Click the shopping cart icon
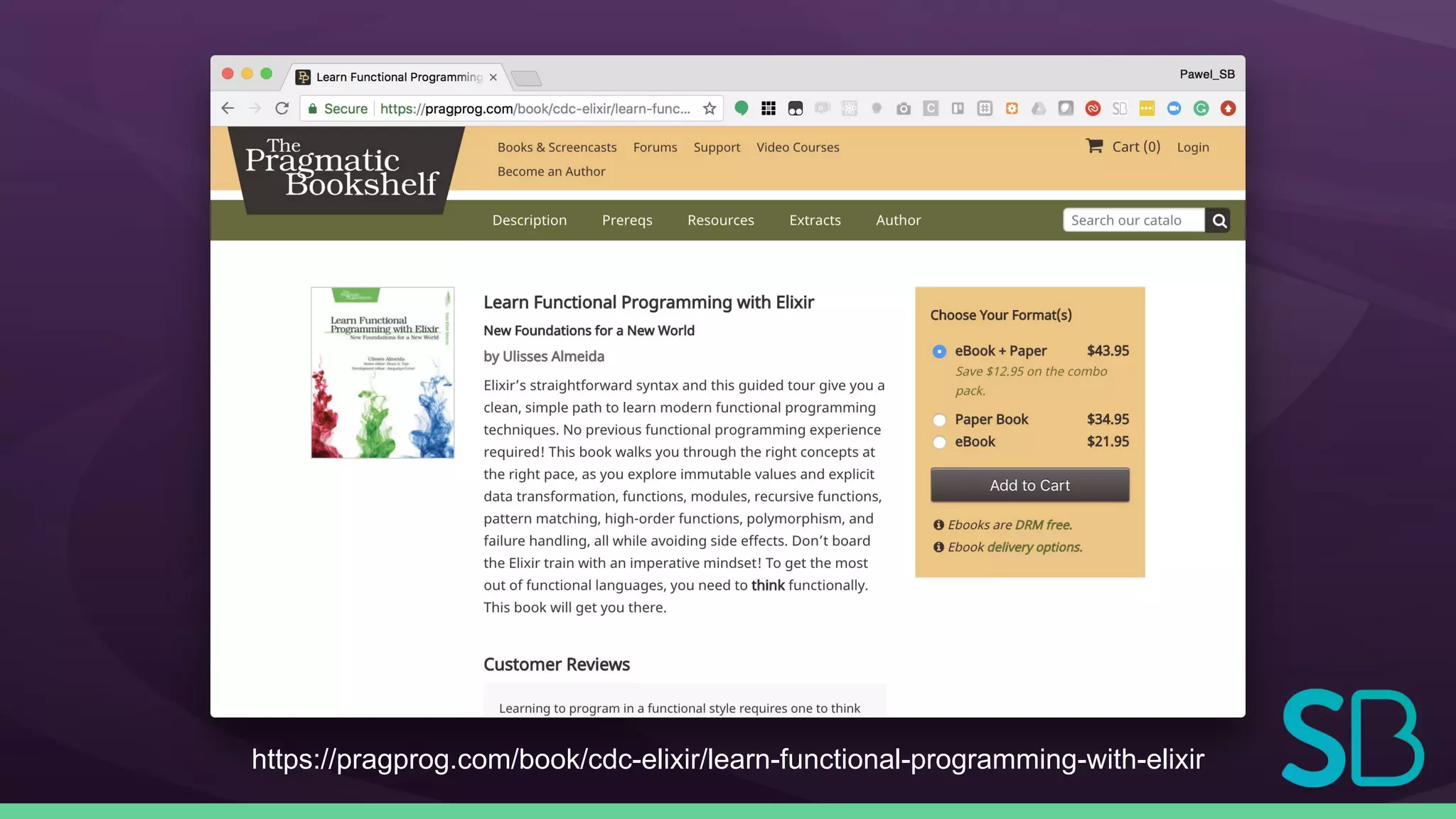Viewport: 1456px width, 819px height. point(1094,146)
